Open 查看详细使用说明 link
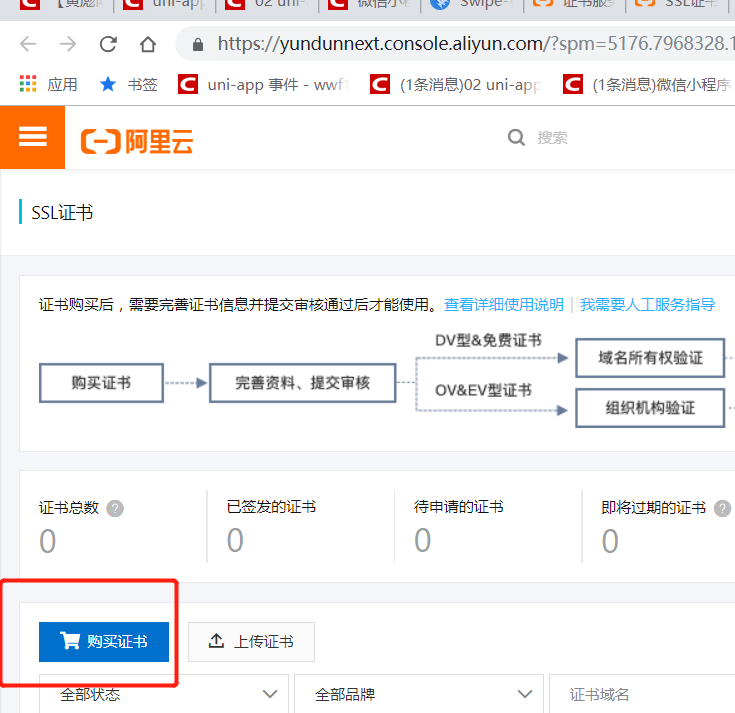735x713 pixels. tap(504, 305)
